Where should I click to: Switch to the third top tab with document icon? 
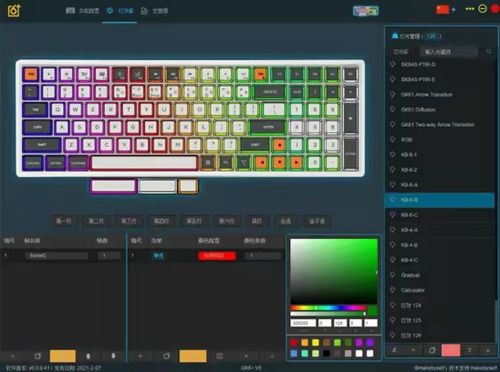pos(154,11)
